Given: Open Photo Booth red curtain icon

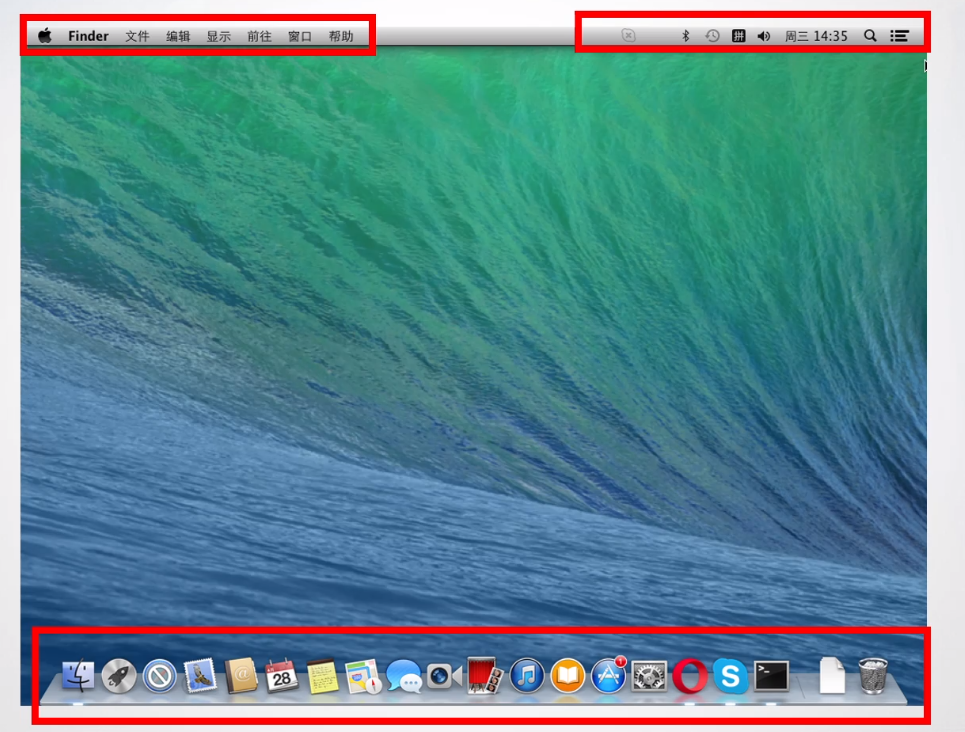Looking at the screenshot, I should (x=485, y=675).
